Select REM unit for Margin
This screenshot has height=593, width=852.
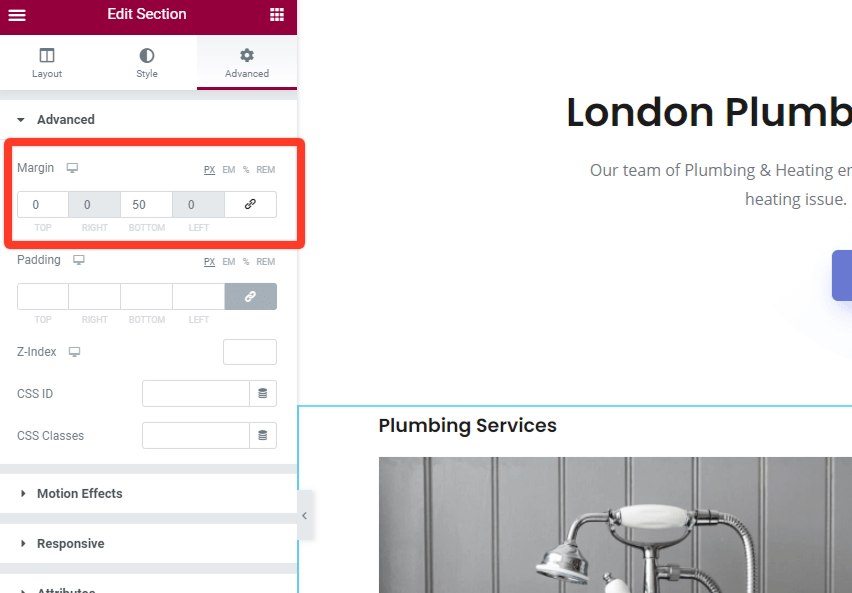[x=266, y=170]
